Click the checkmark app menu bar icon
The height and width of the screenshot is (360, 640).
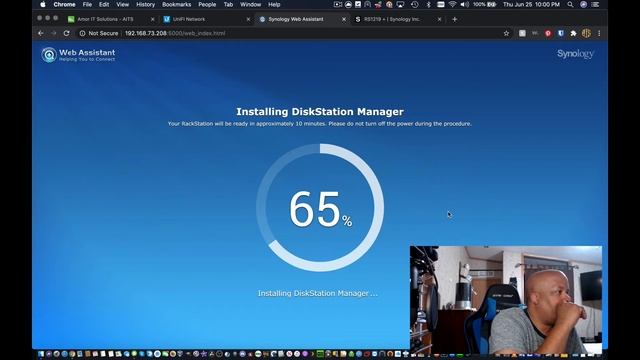tap(358, 4)
